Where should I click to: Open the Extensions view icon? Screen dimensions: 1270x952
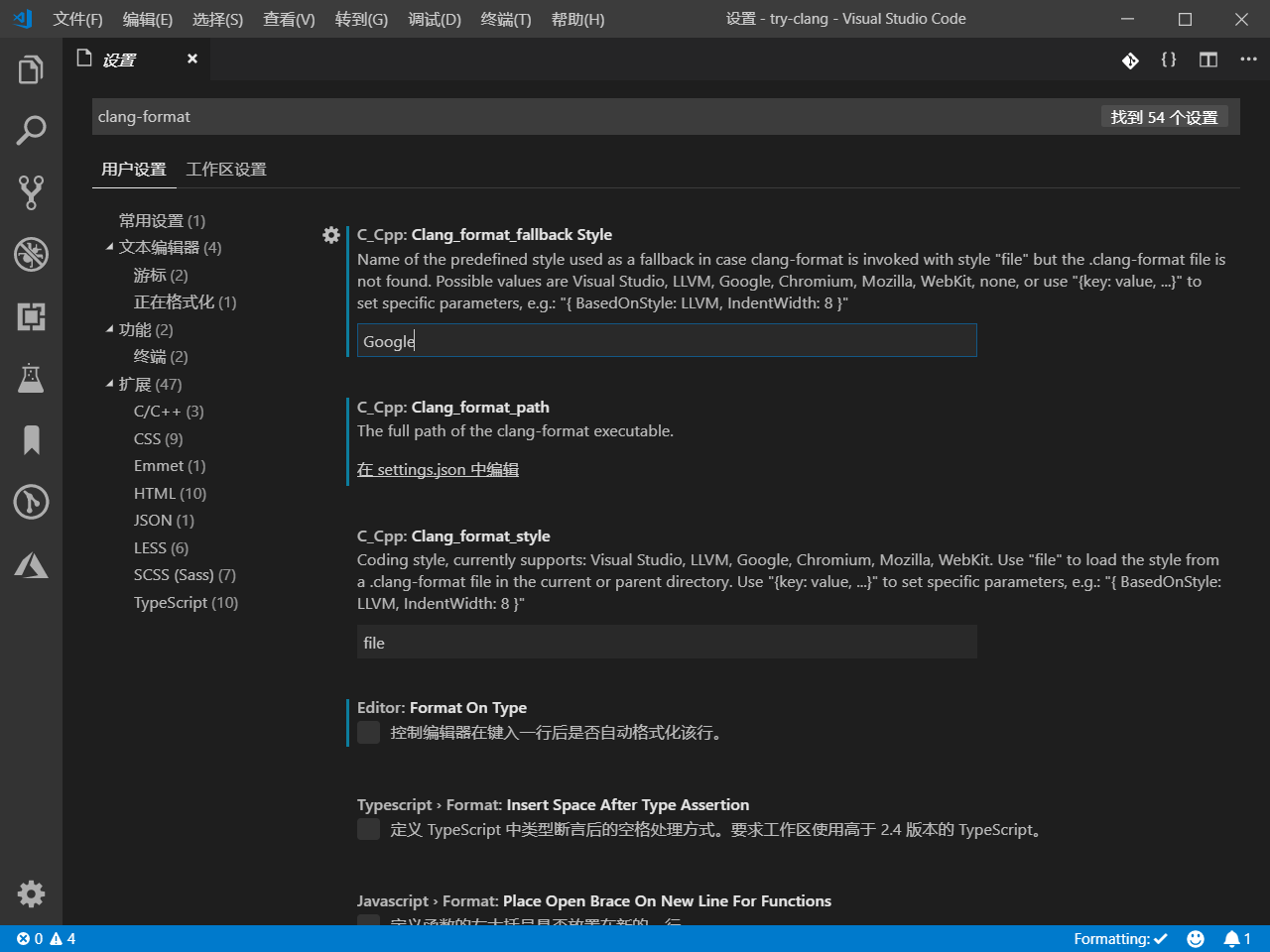click(31, 316)
